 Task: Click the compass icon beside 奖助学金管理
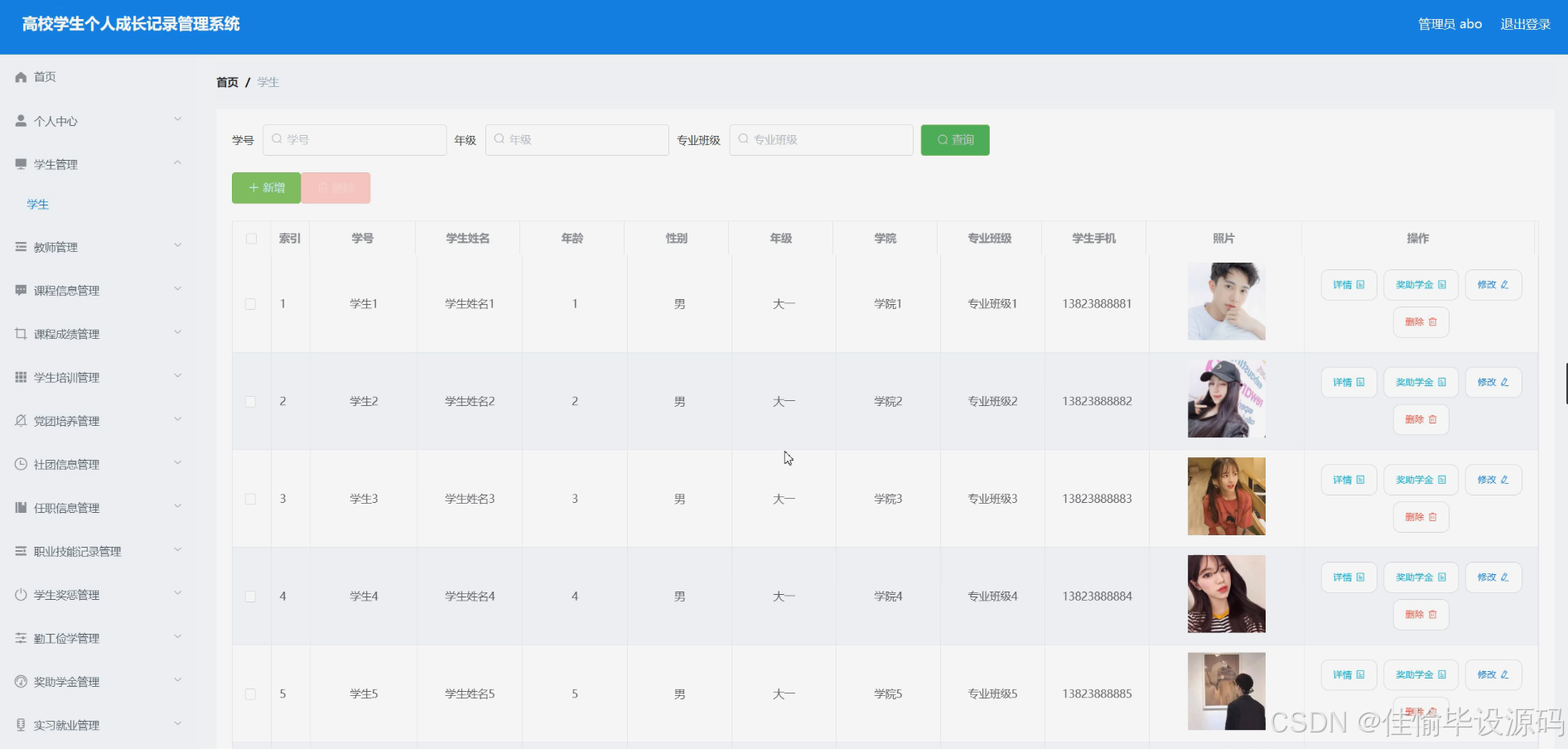[x=21, y=682]
